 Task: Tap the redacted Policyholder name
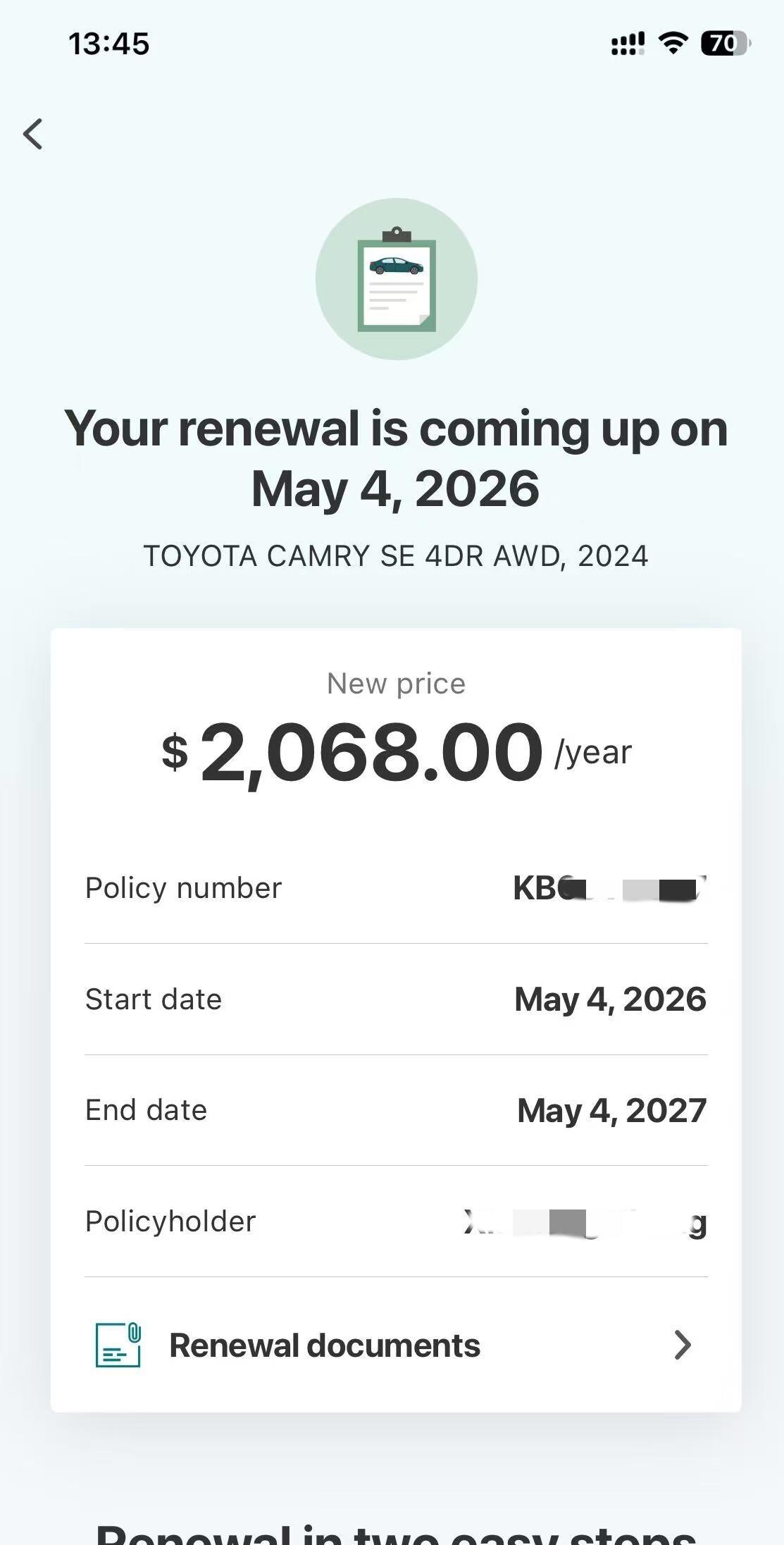tap(585, 1222)
